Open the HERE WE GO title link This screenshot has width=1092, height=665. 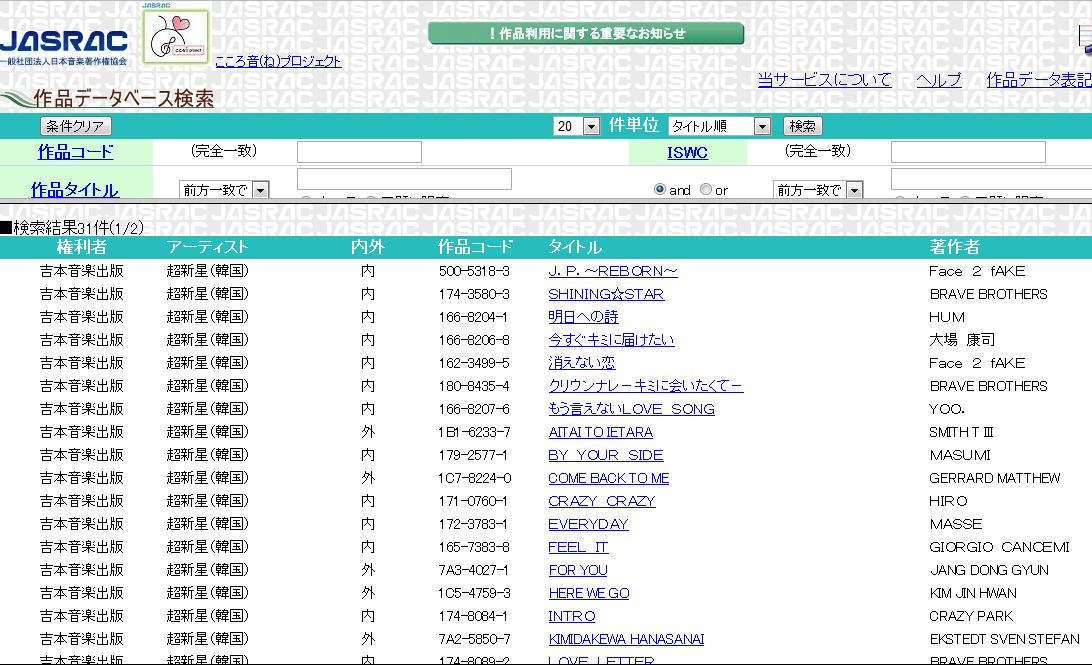pyautogui.click(x=589, y=593)
